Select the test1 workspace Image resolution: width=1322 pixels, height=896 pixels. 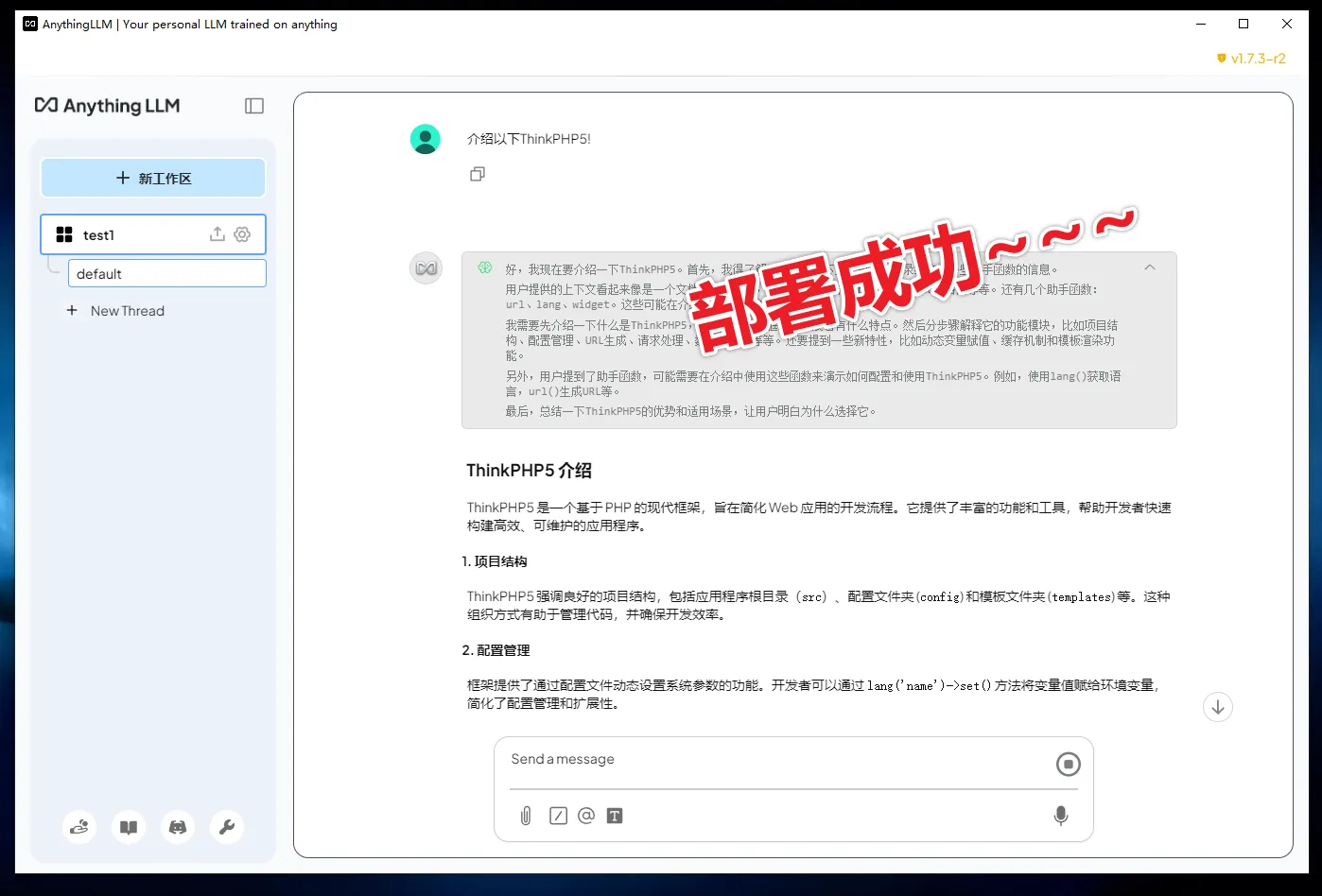pos(153,234)
